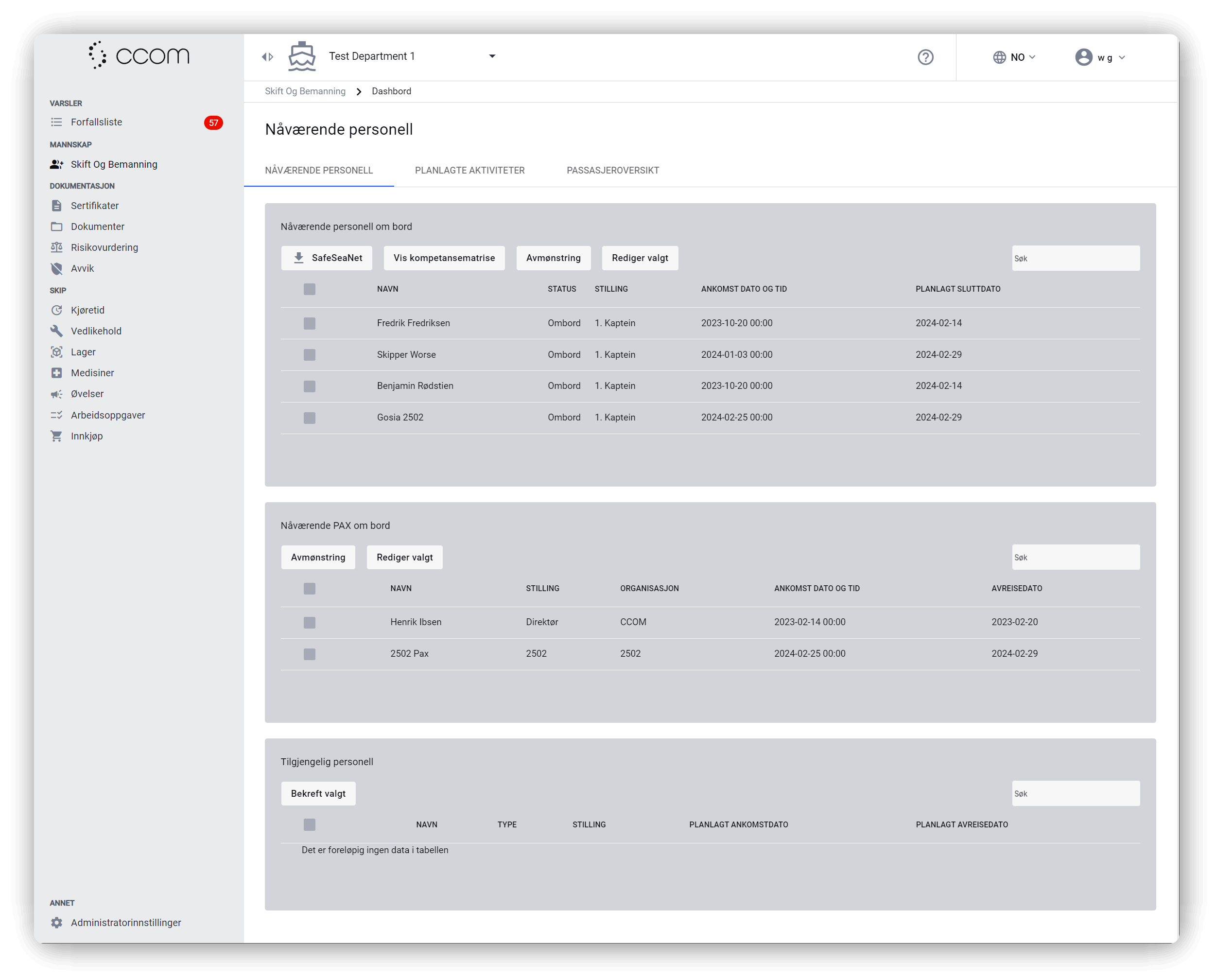Click the Avvik shield icon
Image resolution: width=1216 pixels, height=980 pixels.
coord(56,268)
